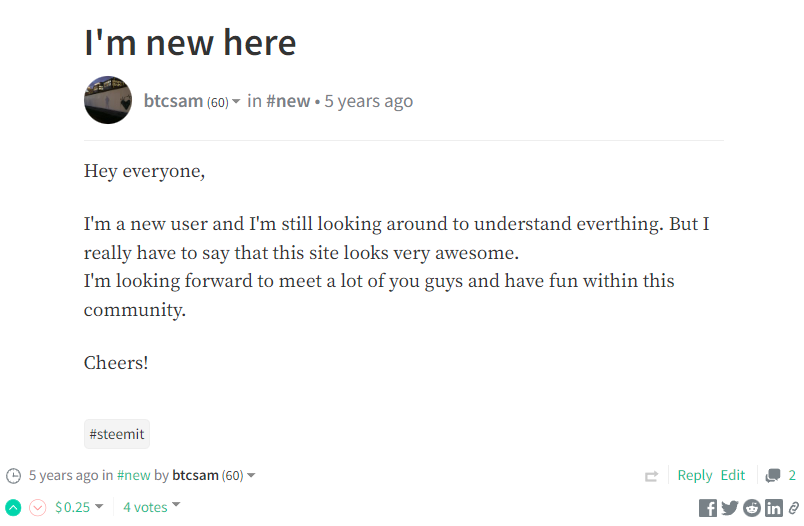Click the Edit link
The width and height of the screenshot is (804, 526).
click(x=733, y=475)
